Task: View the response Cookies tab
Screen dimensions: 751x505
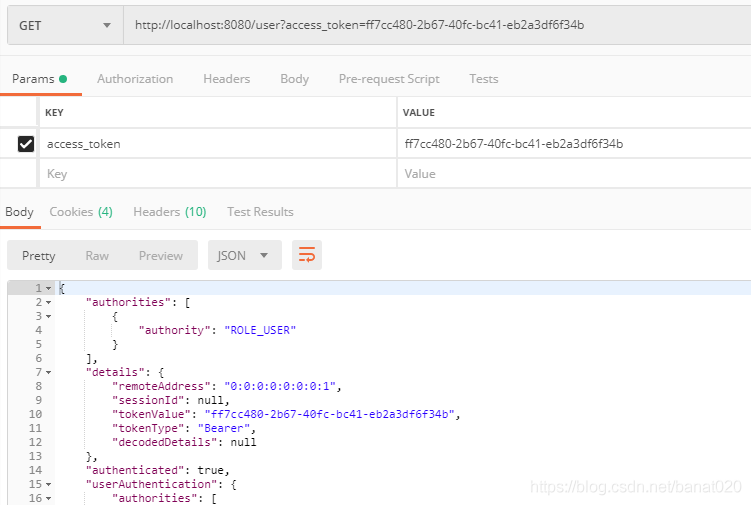Action: (x=81, y=212)
